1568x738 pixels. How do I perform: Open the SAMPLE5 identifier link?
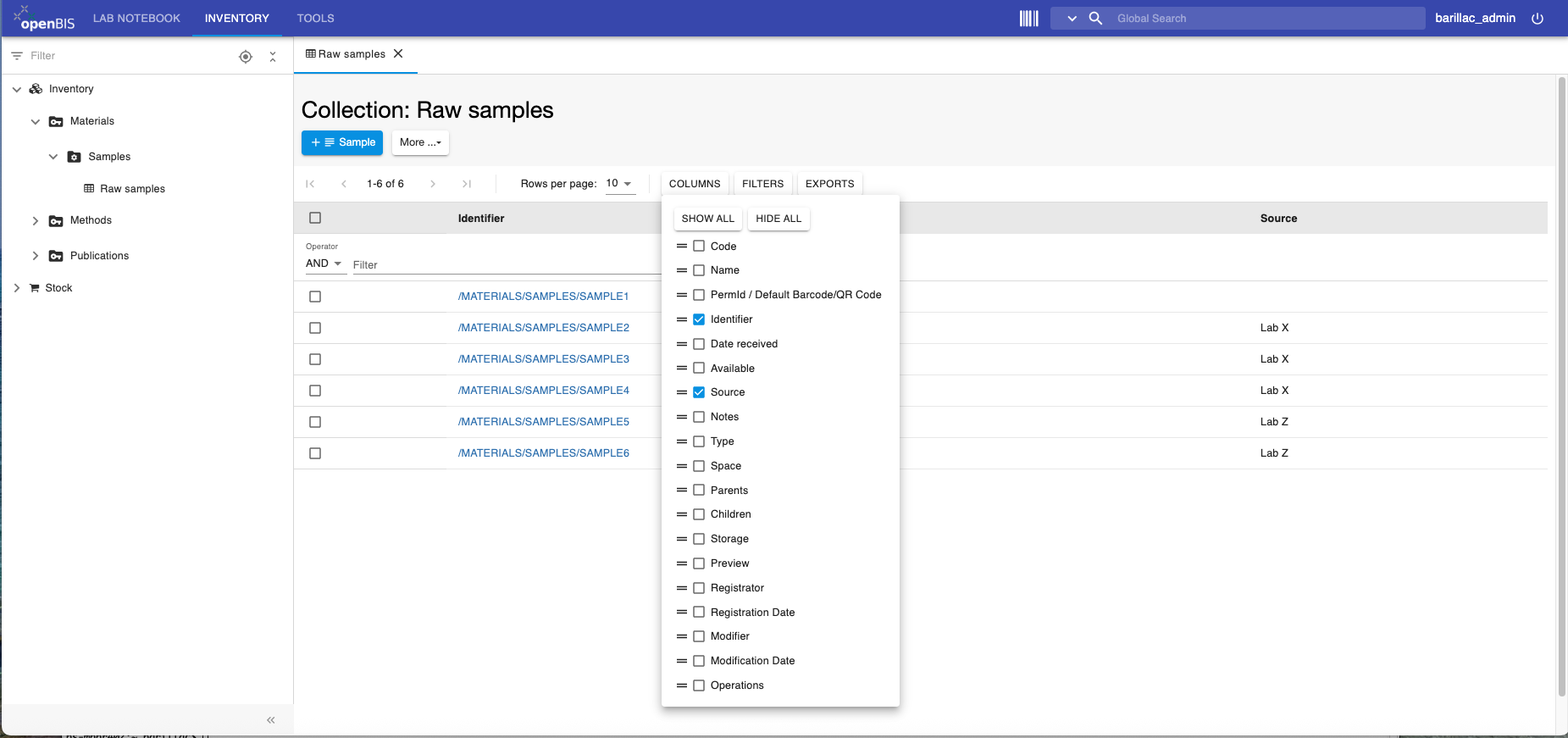pos(543,422)
